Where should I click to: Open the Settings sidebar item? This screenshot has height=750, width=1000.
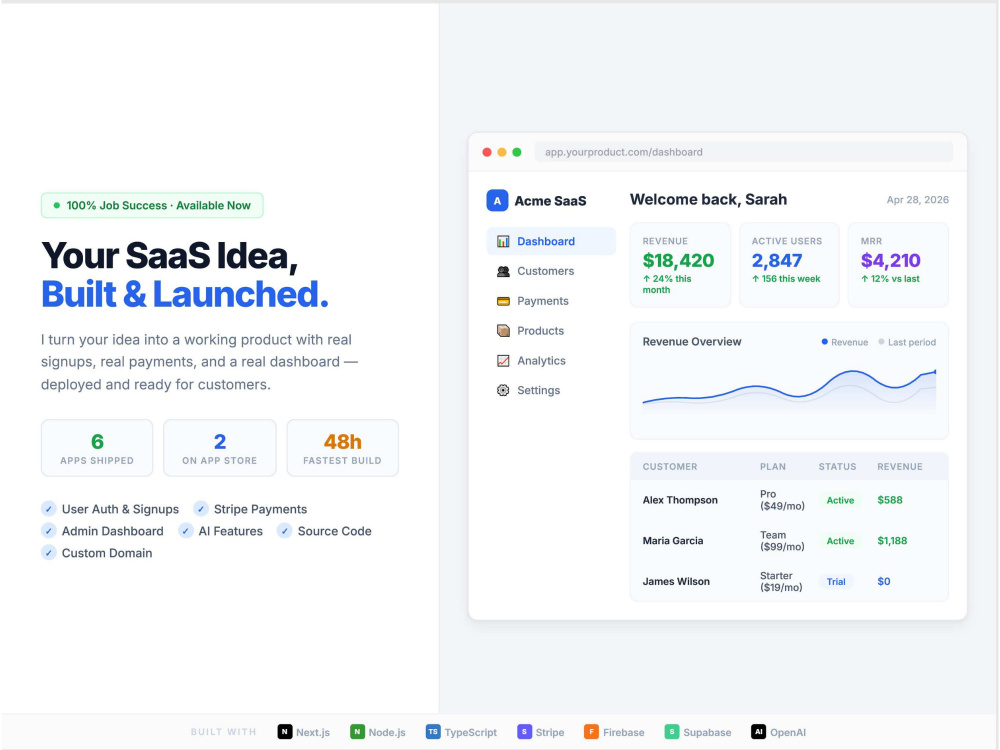pyautogui.click(x=551, y=390)
